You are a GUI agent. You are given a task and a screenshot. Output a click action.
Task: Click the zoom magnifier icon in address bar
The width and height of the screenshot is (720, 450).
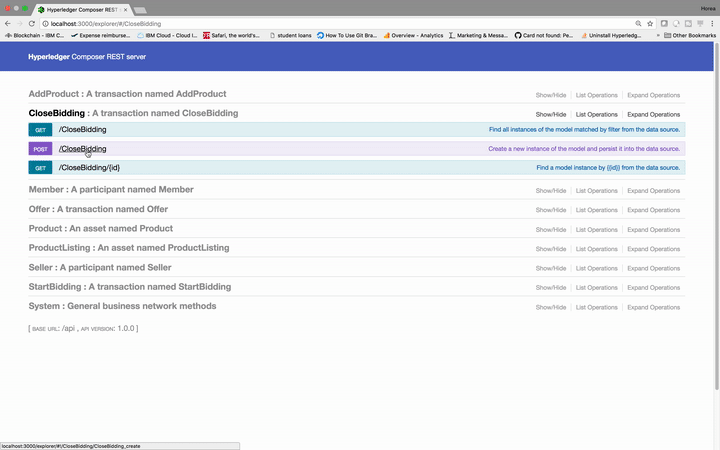click(638, 23)
